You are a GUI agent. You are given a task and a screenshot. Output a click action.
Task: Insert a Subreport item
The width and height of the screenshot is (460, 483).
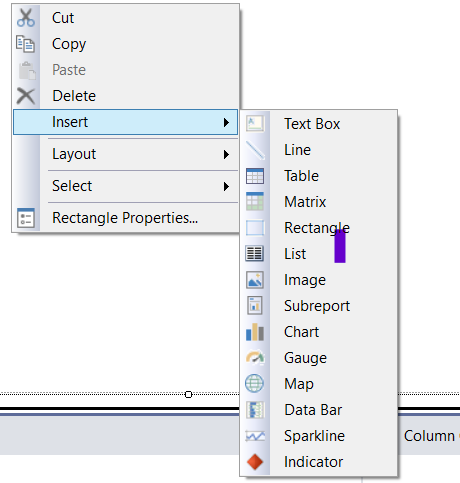[x=318, y=306]
